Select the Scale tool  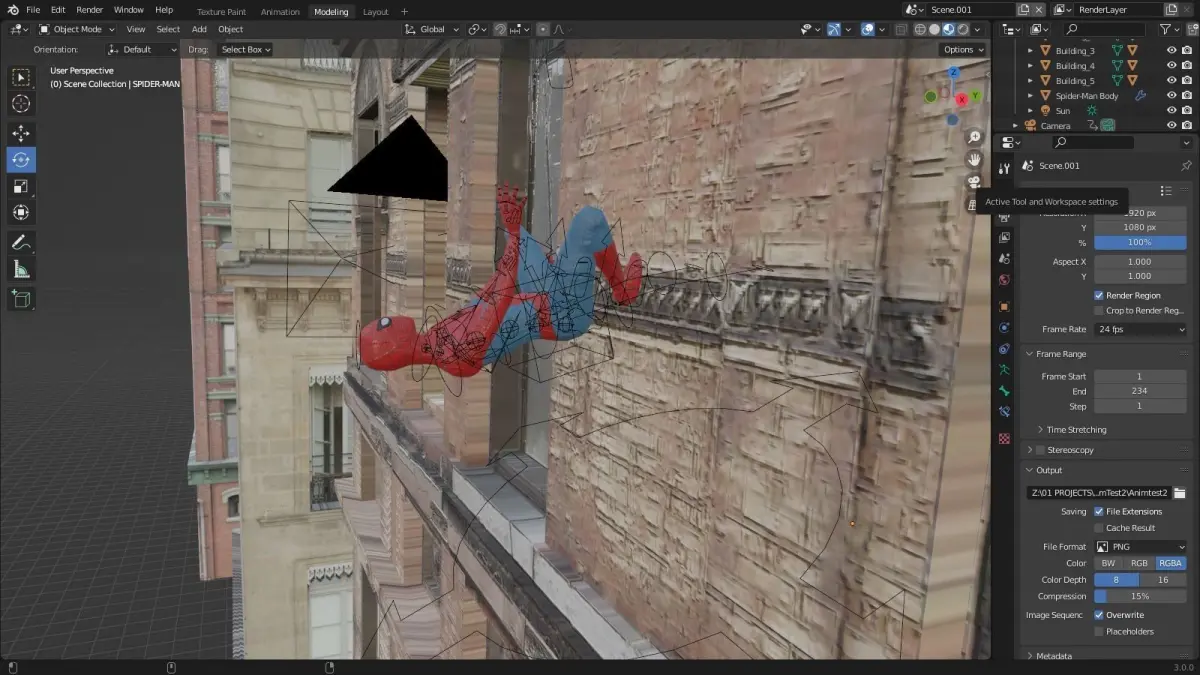pyautogui.click(x=21, y=186)
